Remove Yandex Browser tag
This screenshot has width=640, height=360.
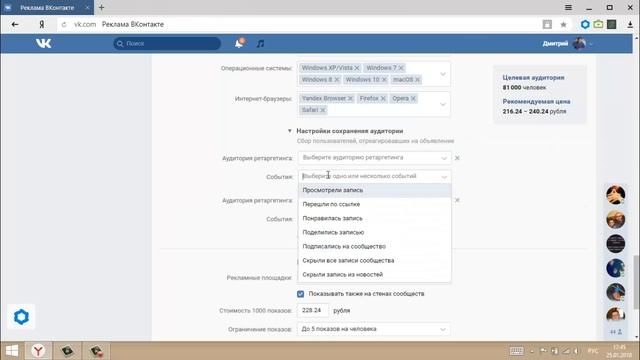[350, 98]
